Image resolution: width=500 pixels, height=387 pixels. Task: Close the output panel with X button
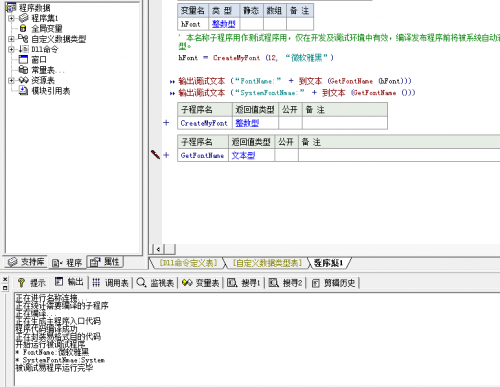pos(5,279)
